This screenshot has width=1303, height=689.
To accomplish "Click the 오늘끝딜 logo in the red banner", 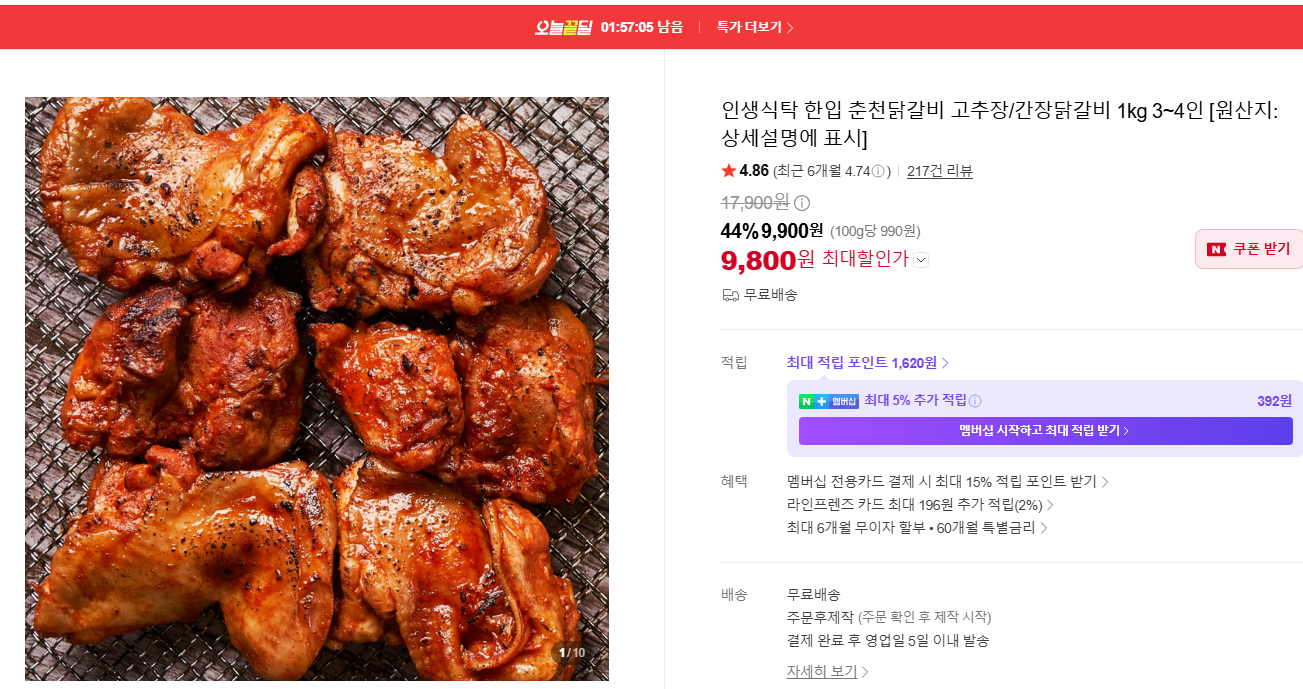I will pyautogui.click(x=564, y=27).
